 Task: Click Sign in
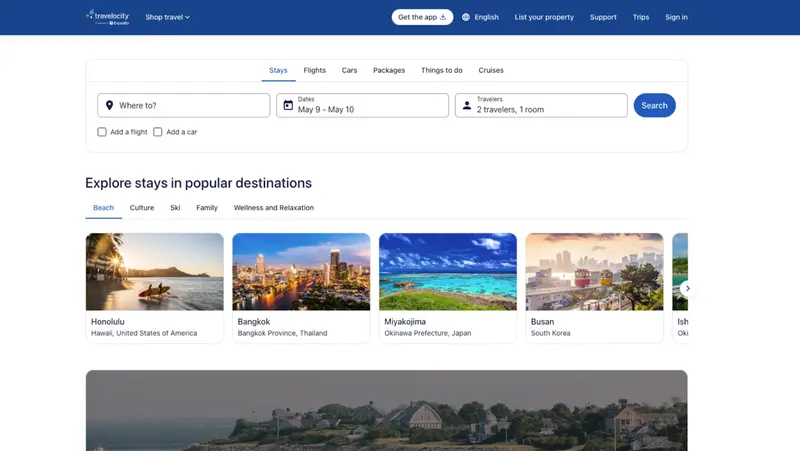click(x=676, y=17)
